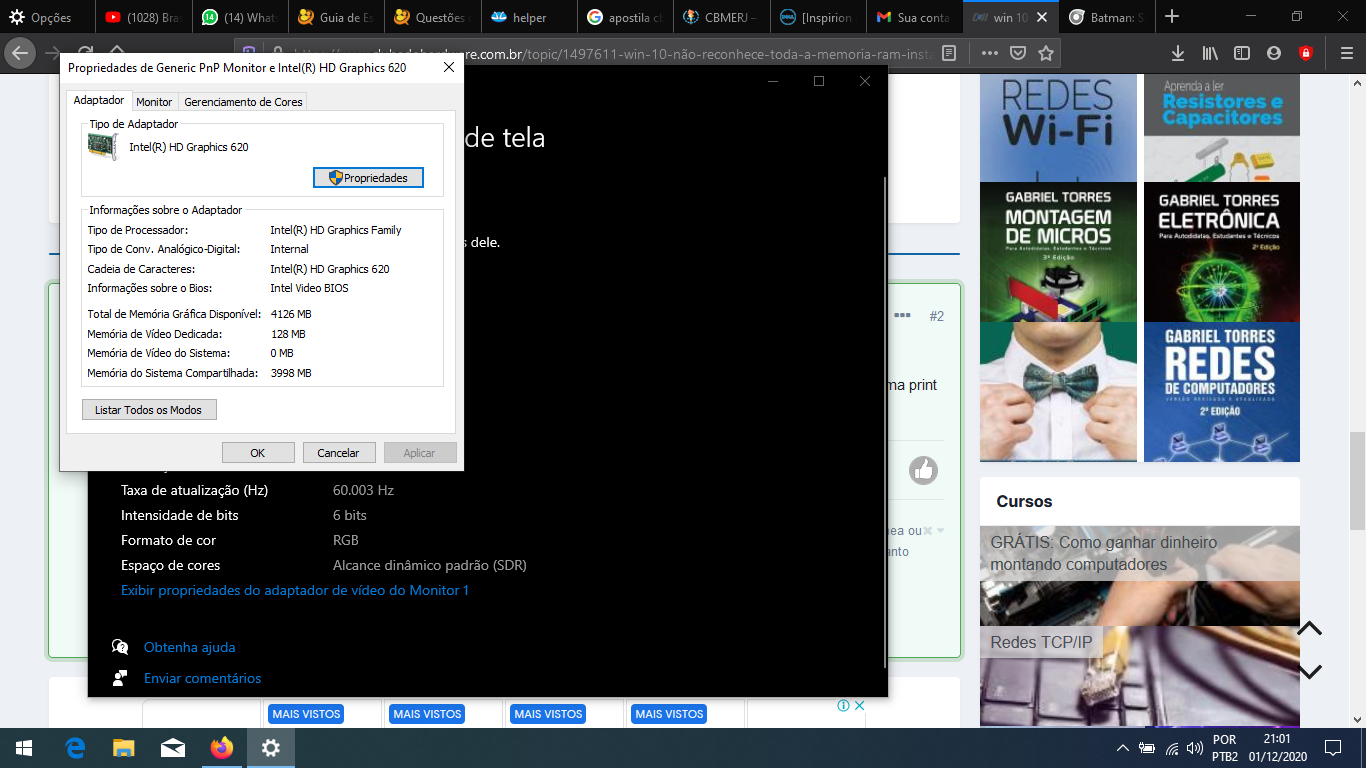Toggle reader view in address bar
This screenshot has width=1366, height=768.
click(949, 53)
